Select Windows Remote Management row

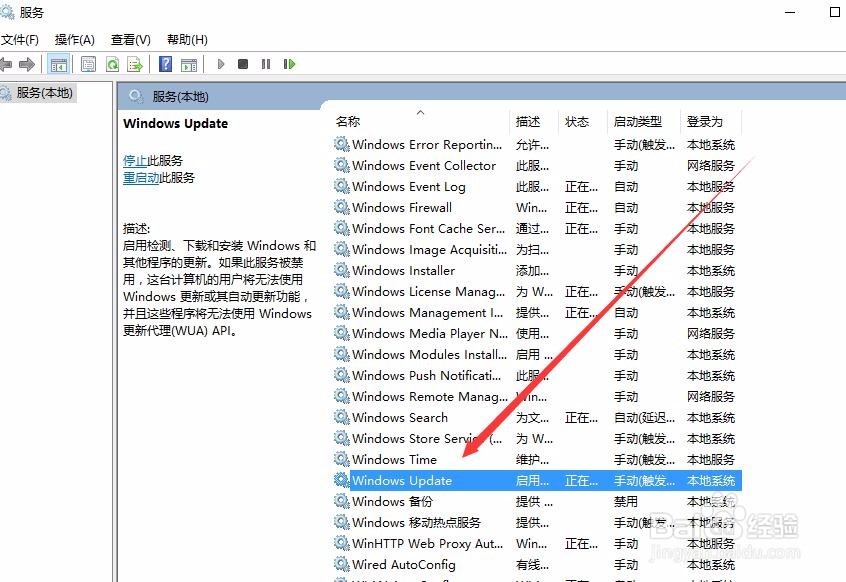[x=537, y=396]
